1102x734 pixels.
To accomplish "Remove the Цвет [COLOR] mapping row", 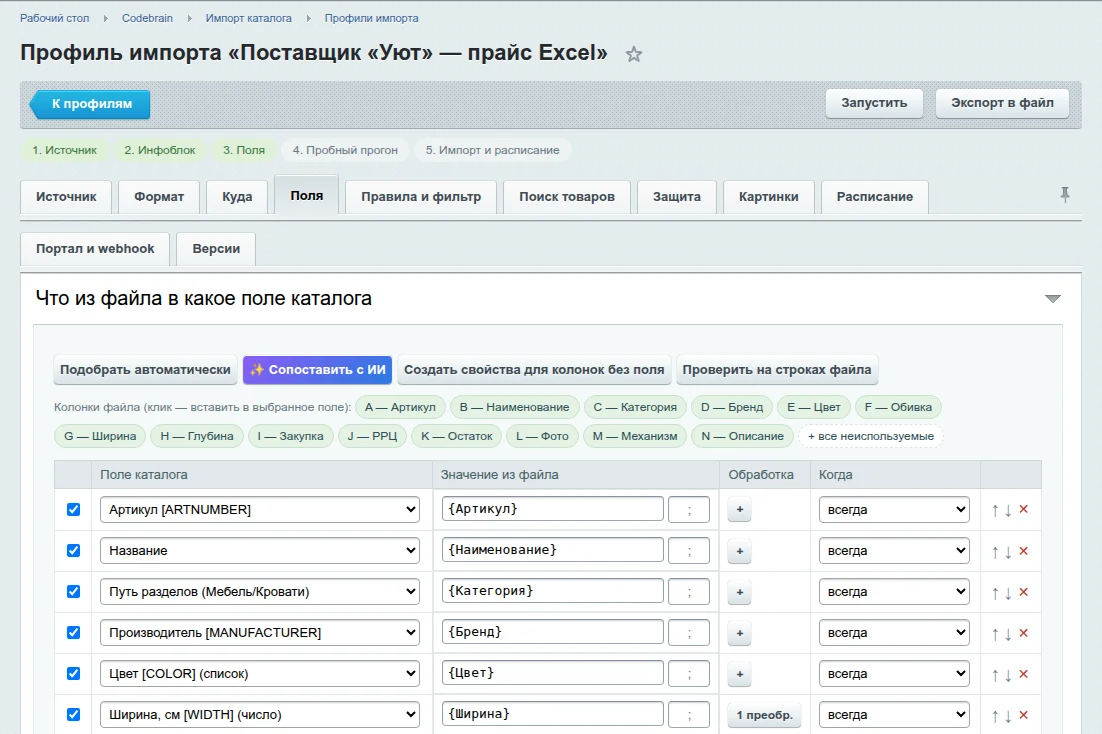I will click(1023, 674).
